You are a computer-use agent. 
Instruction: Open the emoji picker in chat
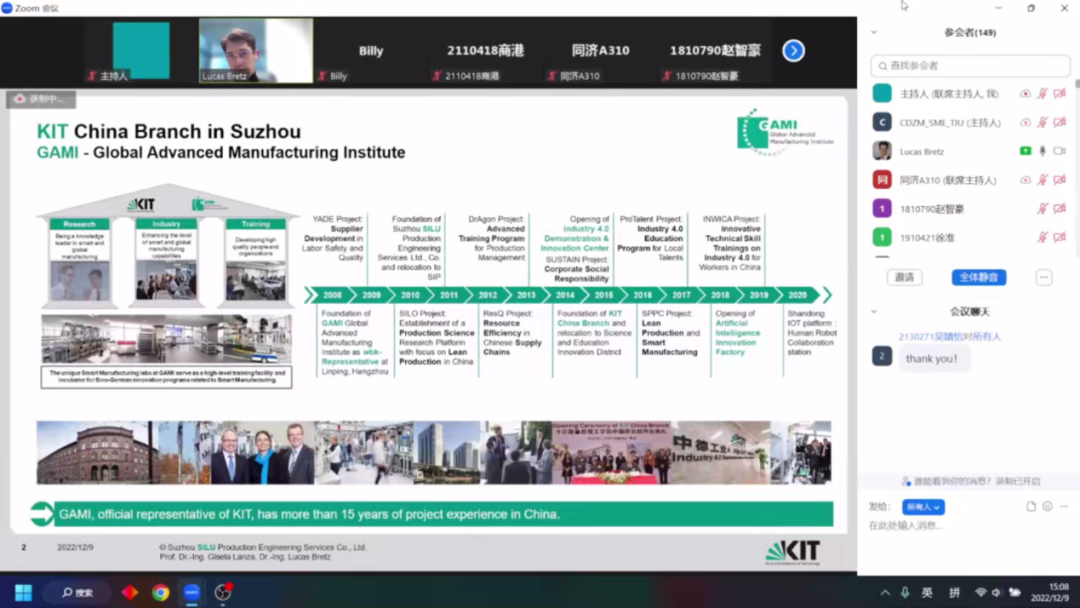[1047, 507]
